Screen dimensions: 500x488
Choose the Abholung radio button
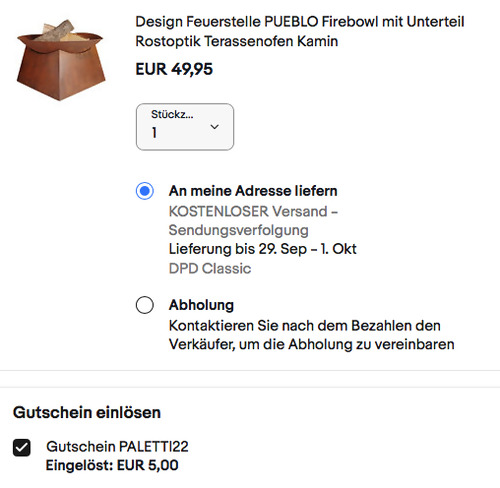point(145,305)
